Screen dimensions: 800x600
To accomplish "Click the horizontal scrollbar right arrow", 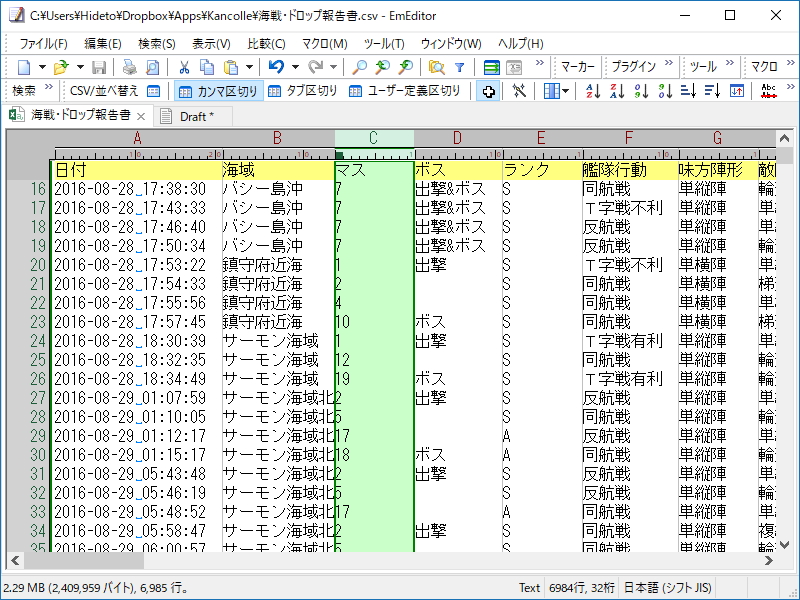I will pyautogui.click(x=768, y=561).
